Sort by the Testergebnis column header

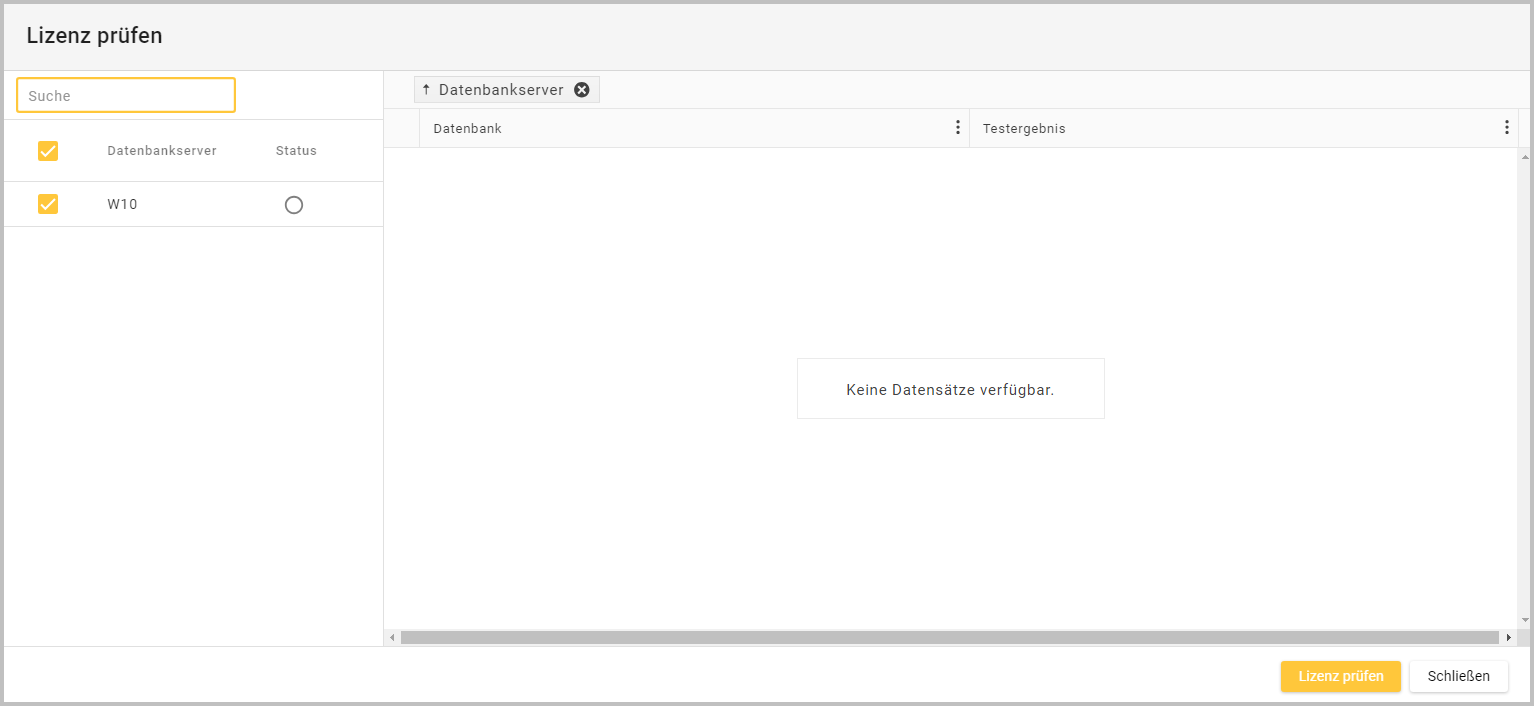coord(1024,129)
